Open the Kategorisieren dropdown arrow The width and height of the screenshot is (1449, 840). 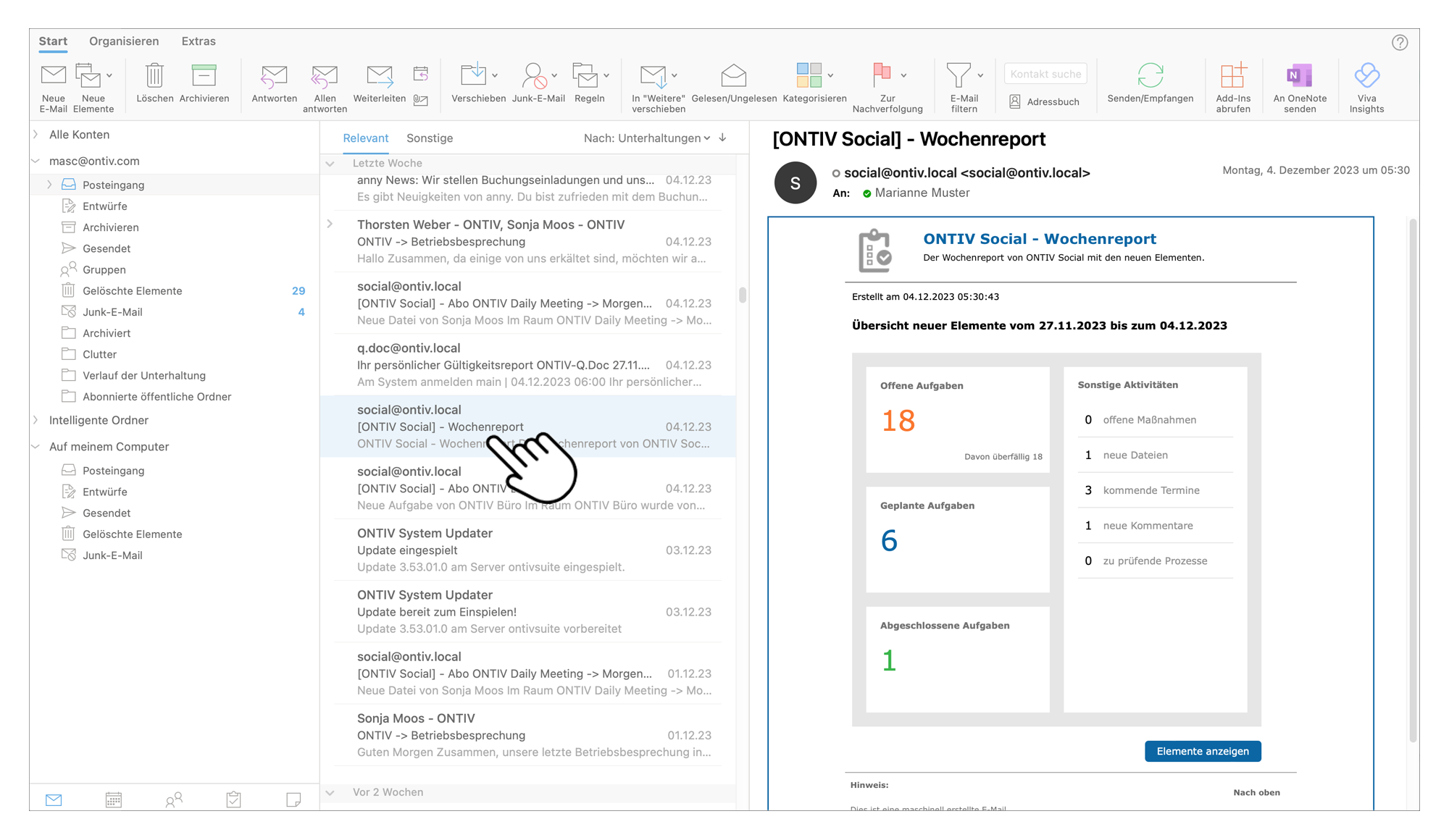pyautogui.click(x=830, y=75)
